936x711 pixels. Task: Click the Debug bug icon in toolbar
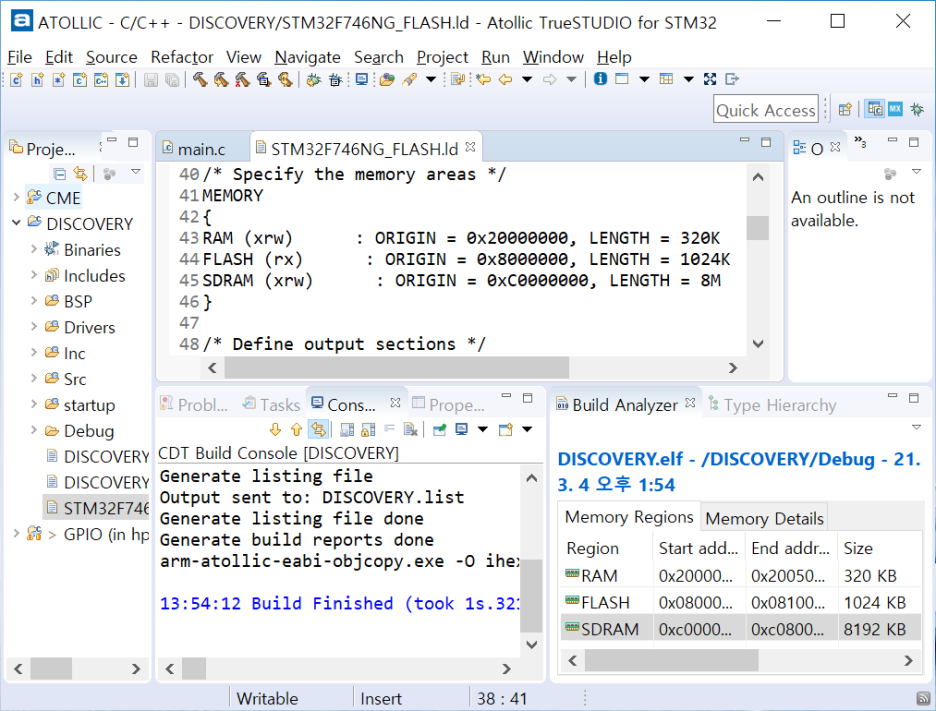(x=313, y=79)
